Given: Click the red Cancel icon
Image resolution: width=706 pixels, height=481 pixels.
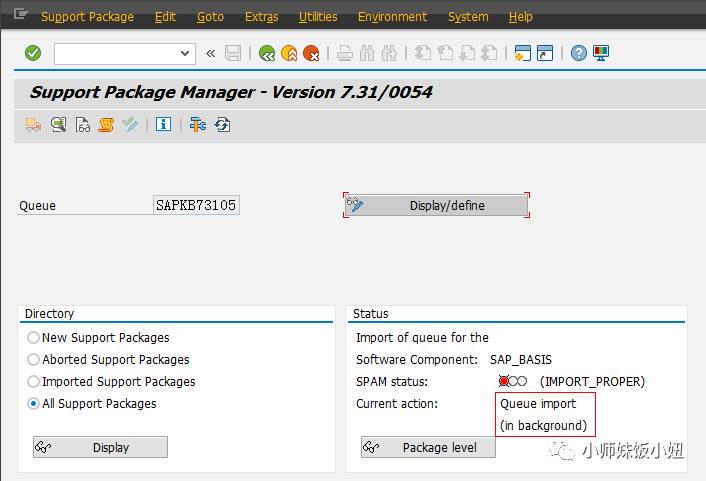Looking at the screenshot, I should (x=311, y=53).
